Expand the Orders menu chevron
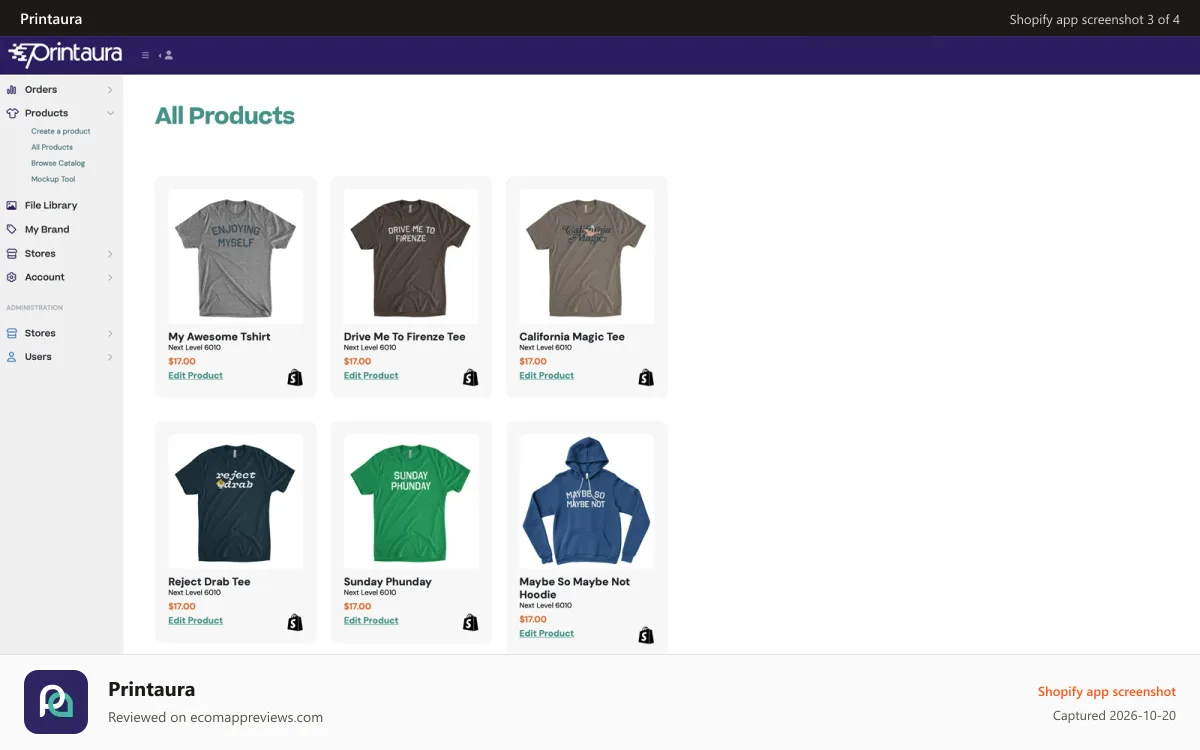 110,90
